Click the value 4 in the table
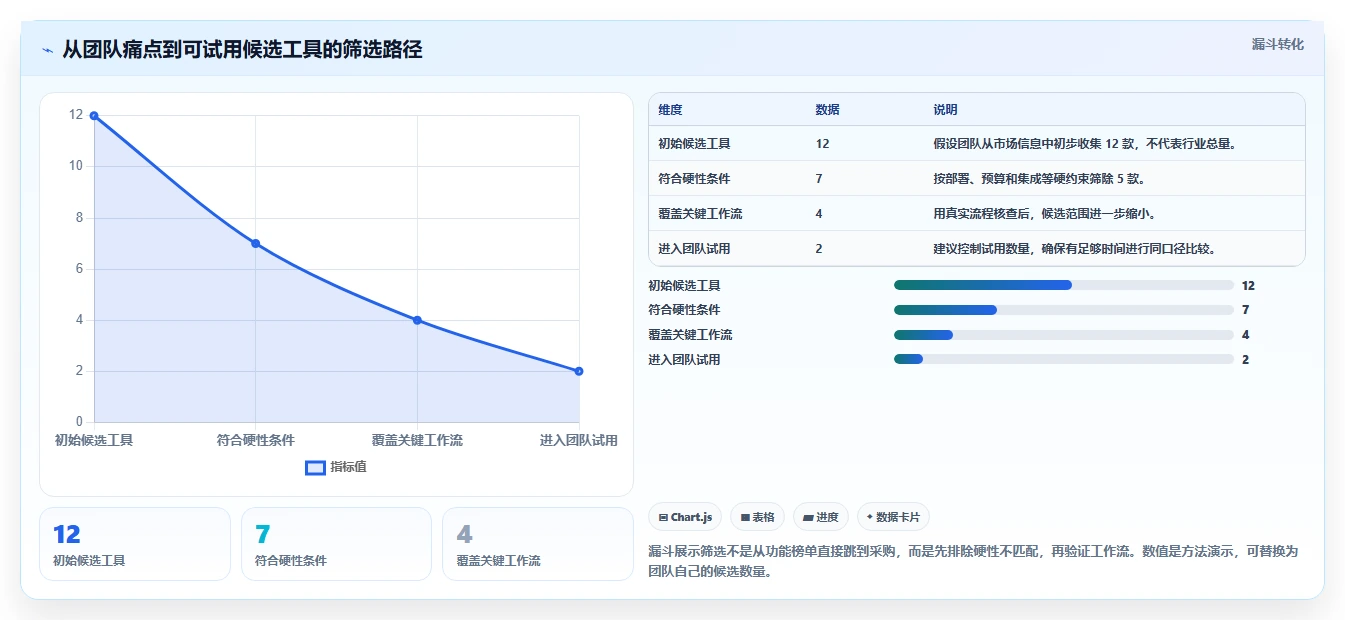 pos(819,214)
